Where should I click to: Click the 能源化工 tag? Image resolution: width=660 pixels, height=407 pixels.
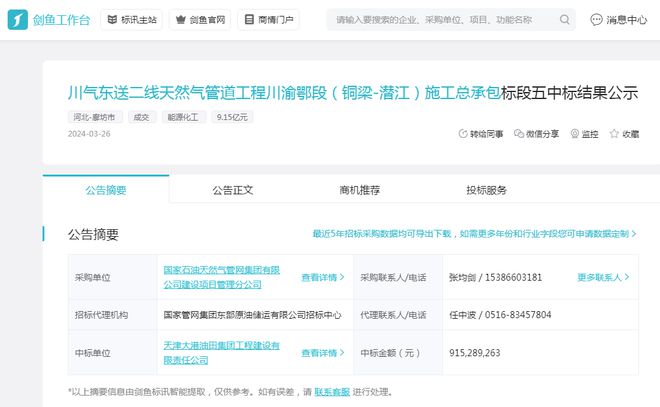183,117
